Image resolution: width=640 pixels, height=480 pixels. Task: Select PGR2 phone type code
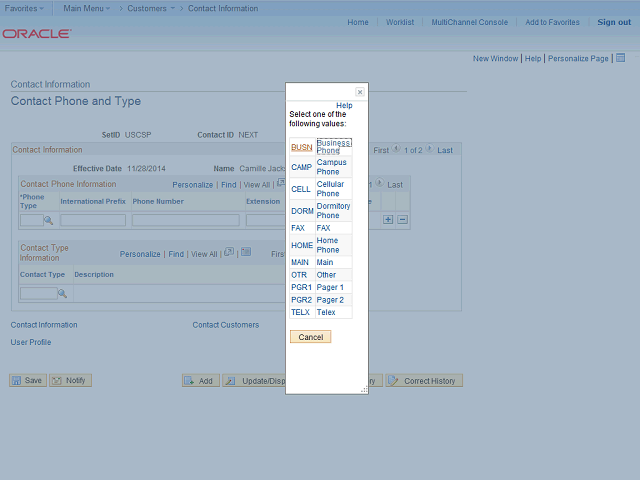(x=301, y=300)
